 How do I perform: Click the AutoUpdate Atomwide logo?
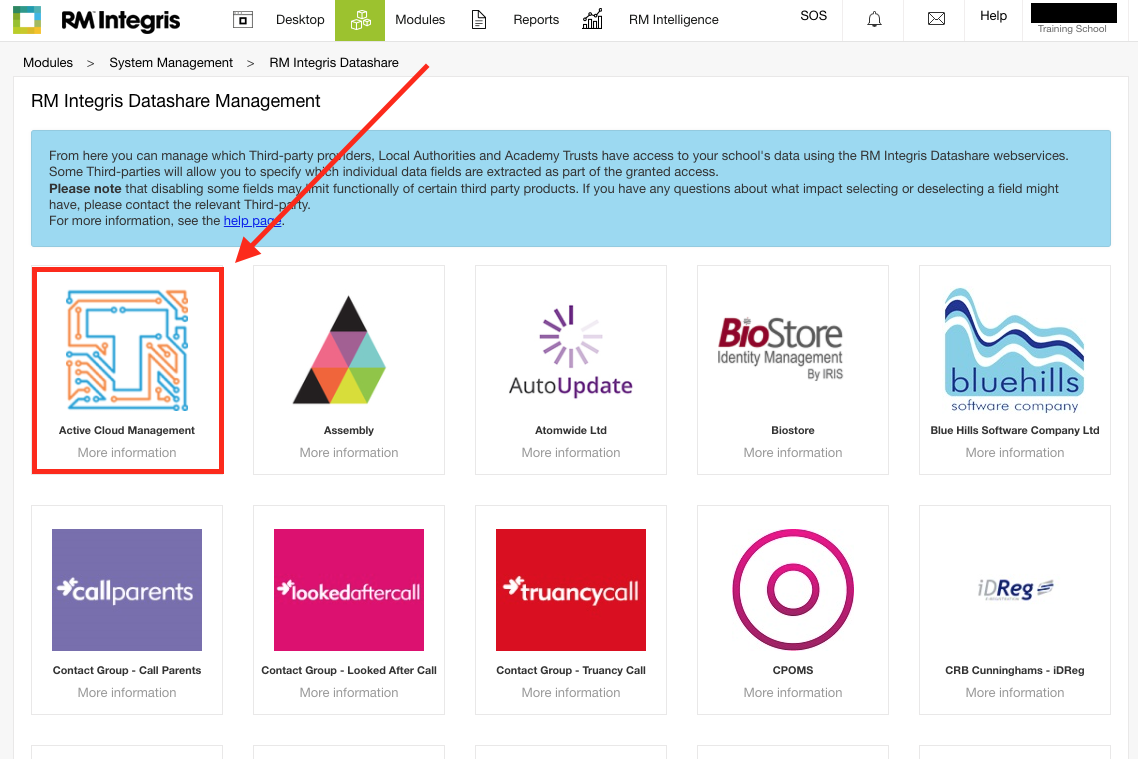pos(570,350)
